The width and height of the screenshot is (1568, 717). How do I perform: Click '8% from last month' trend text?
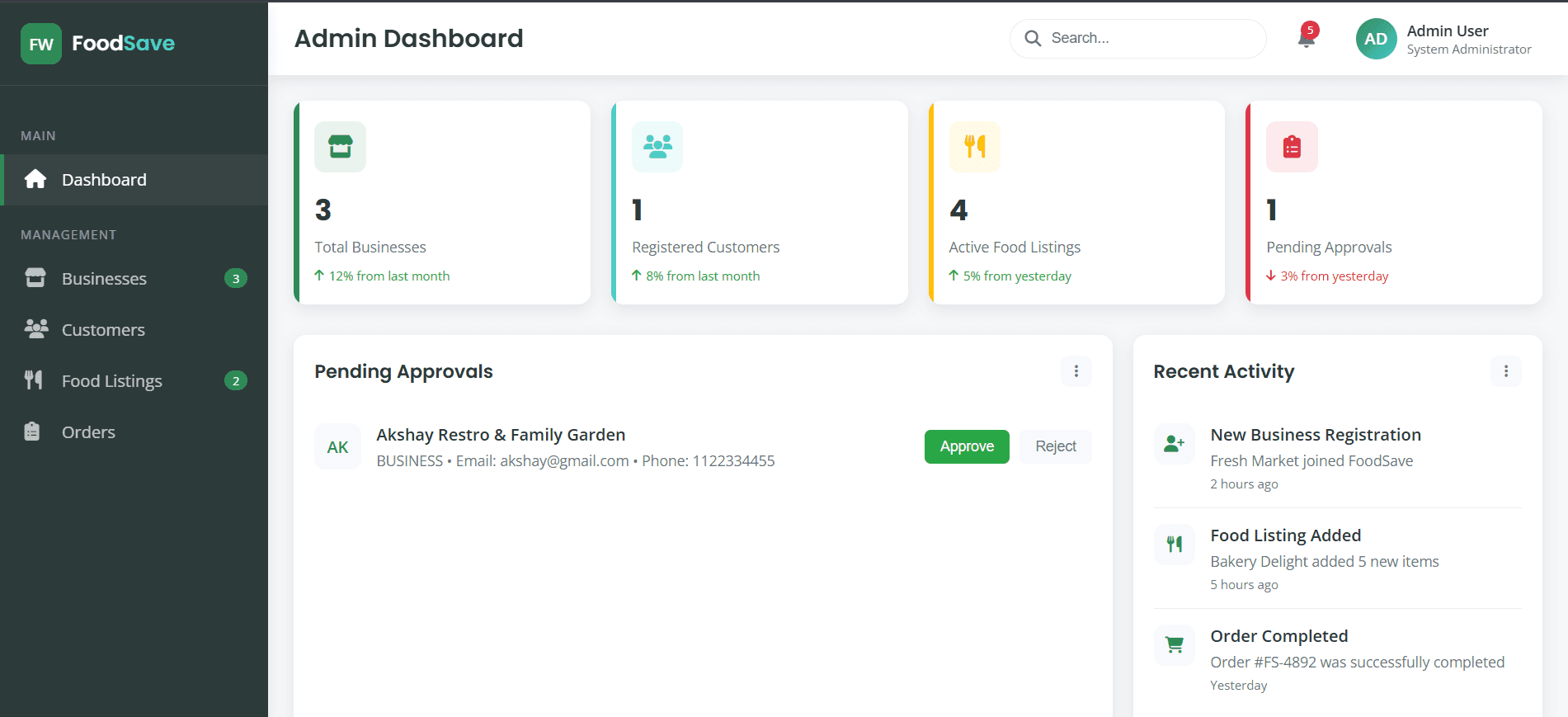click(703, 276)
